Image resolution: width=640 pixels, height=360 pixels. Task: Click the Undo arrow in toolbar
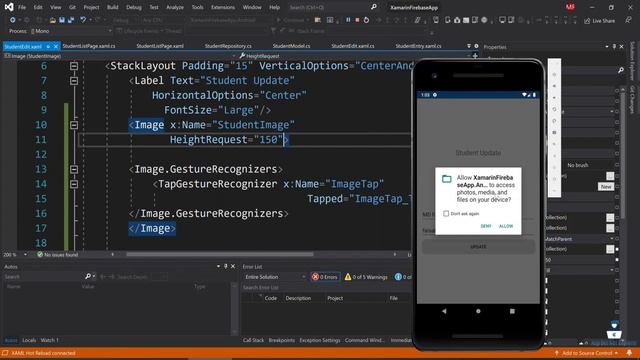(x=83, y=20)
